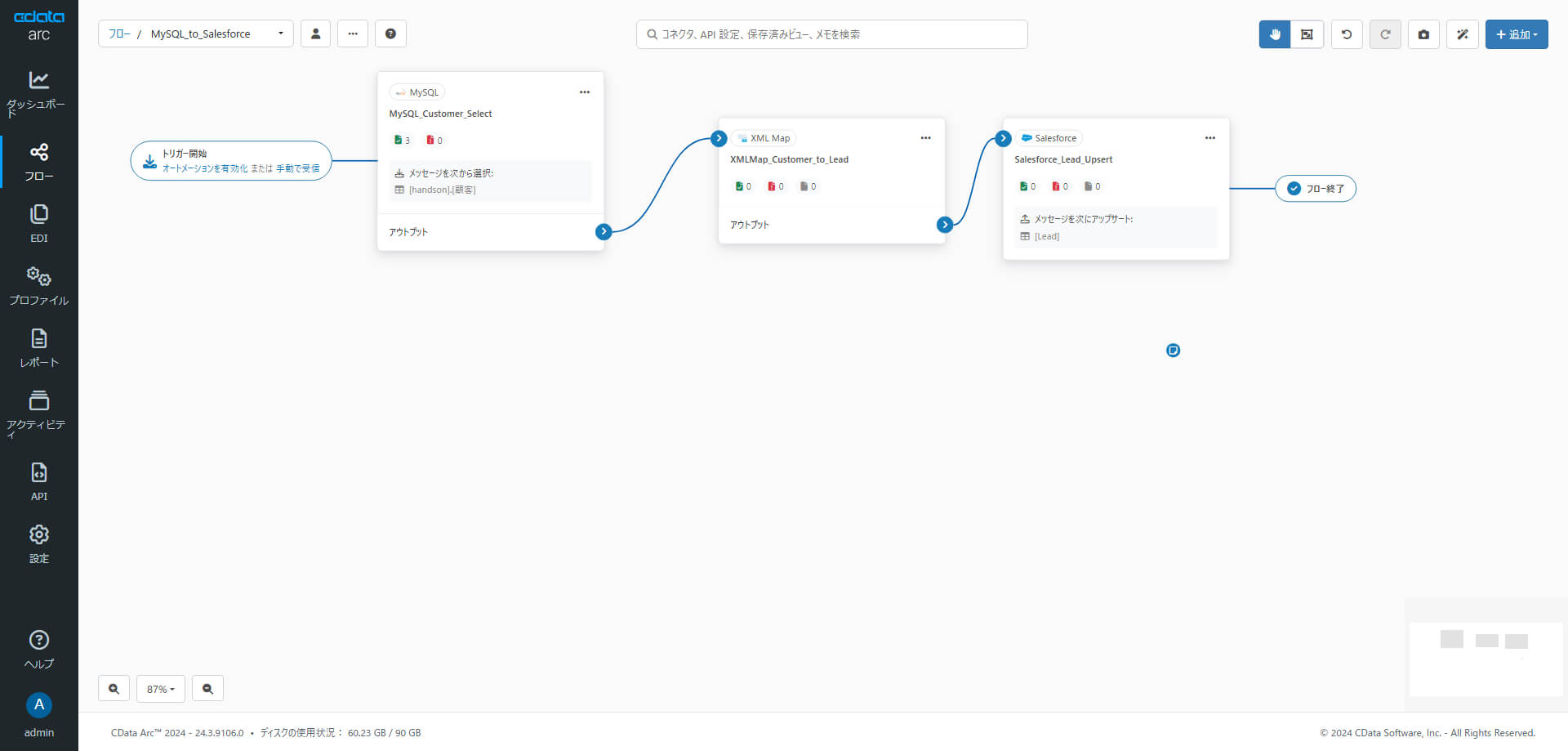The image size is (1568, 751).
Task: Focus the connector search field
Action: (x=831, y=34)
